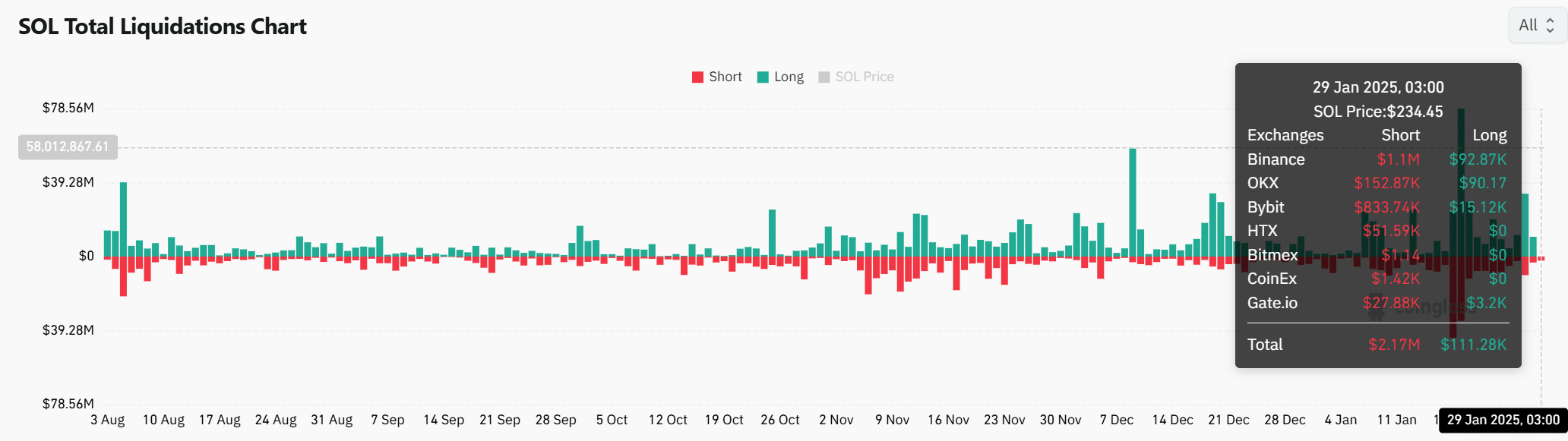1568x441 pixels.
Task: Select the Gate.io row in the tooltip
Action: pyautogui.click(x=1377, y=303)
